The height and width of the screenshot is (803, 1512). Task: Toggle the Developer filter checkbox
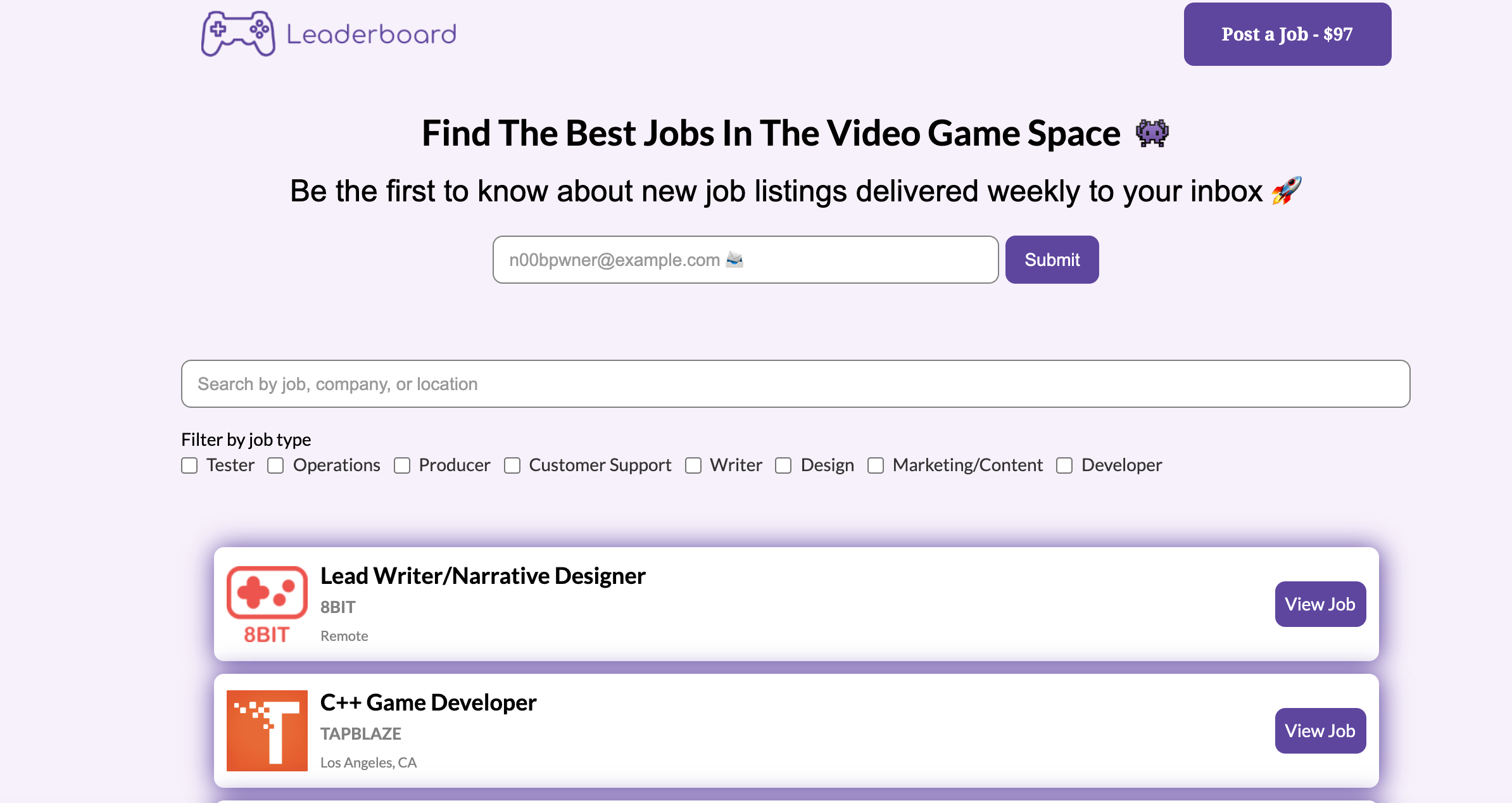pyautogui.click(x=1064, y=465)
